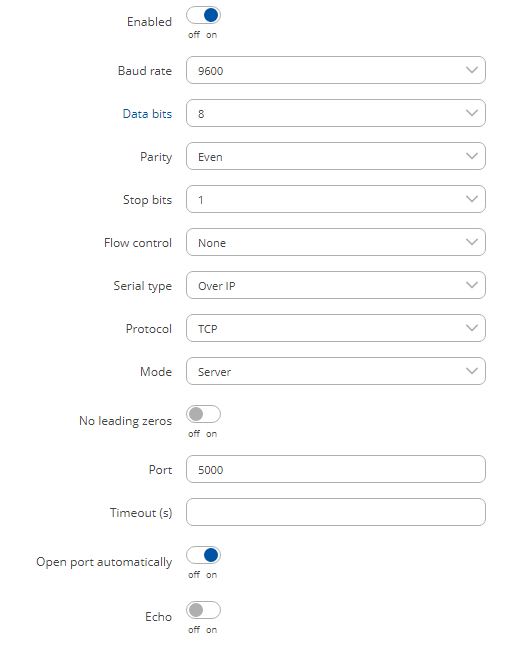Expand the Flow control dropdown
Viewport: 515px width, 646px height.
point(336,242)
